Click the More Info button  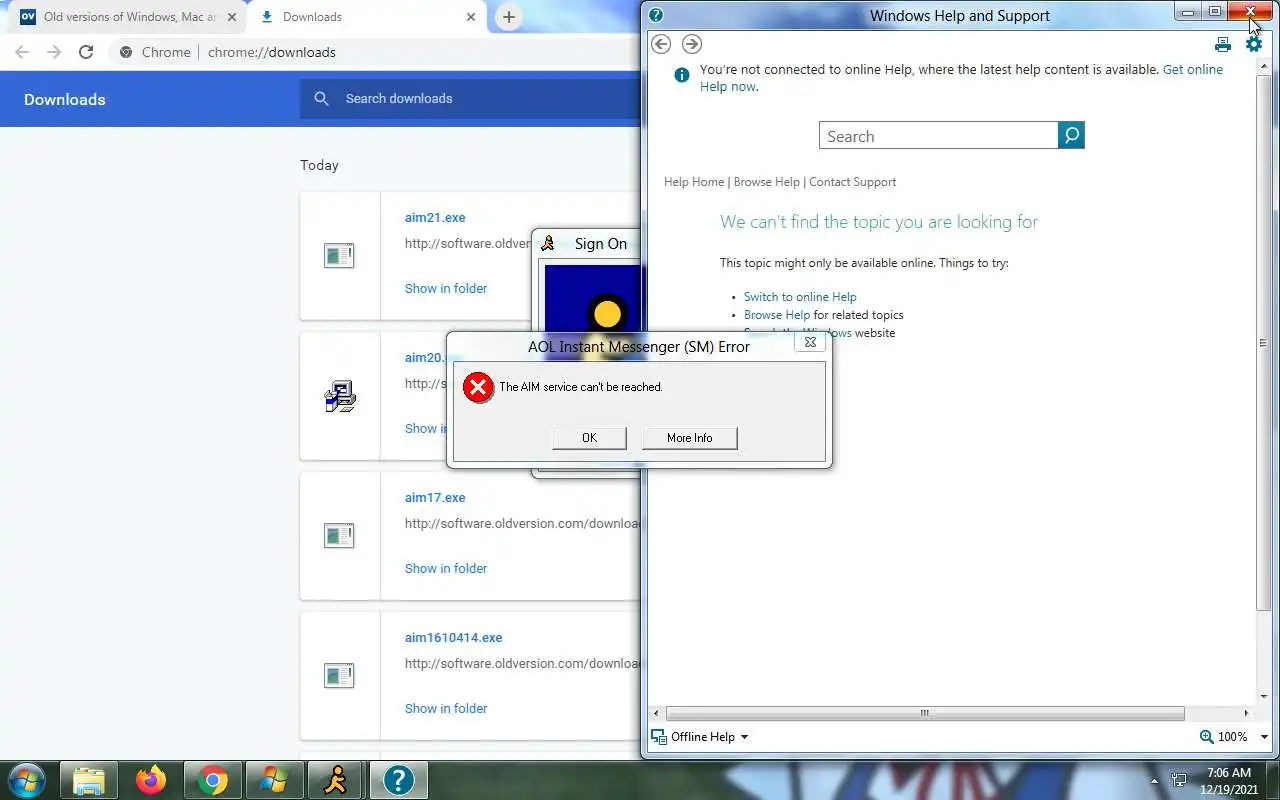pyautogui.click(x=690, y=438)
